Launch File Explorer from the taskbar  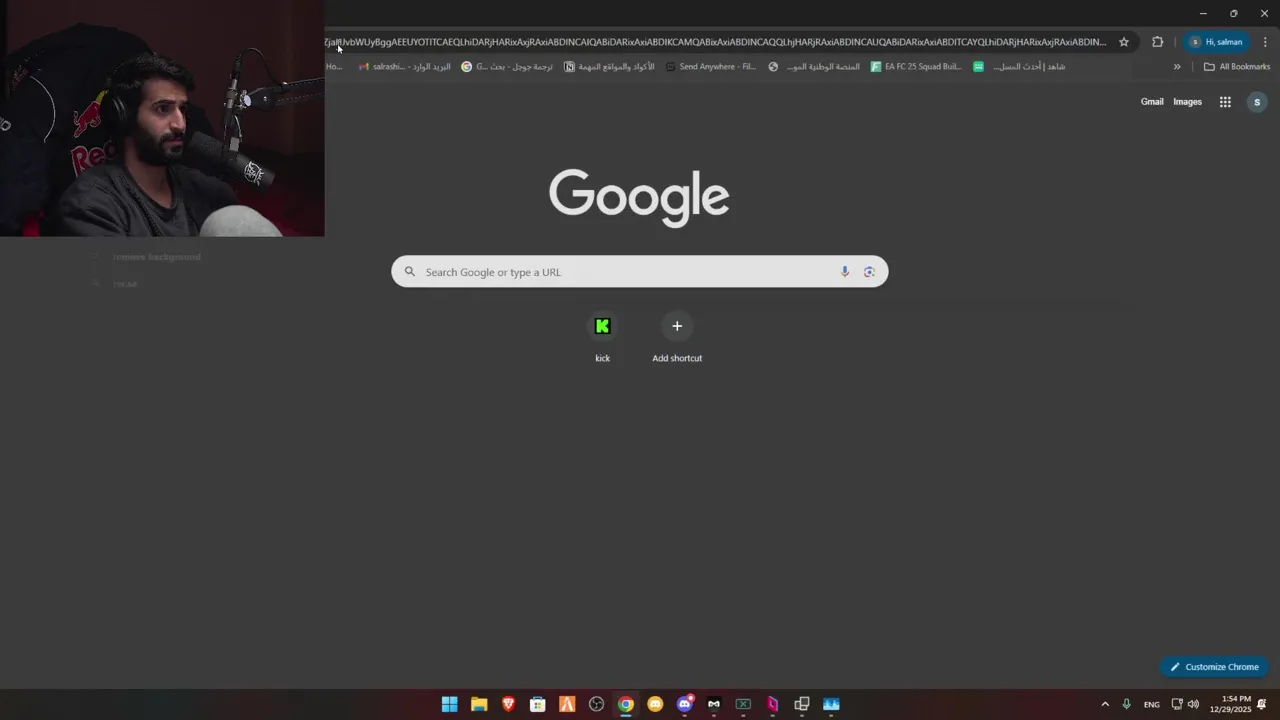(x=479, y=704)
